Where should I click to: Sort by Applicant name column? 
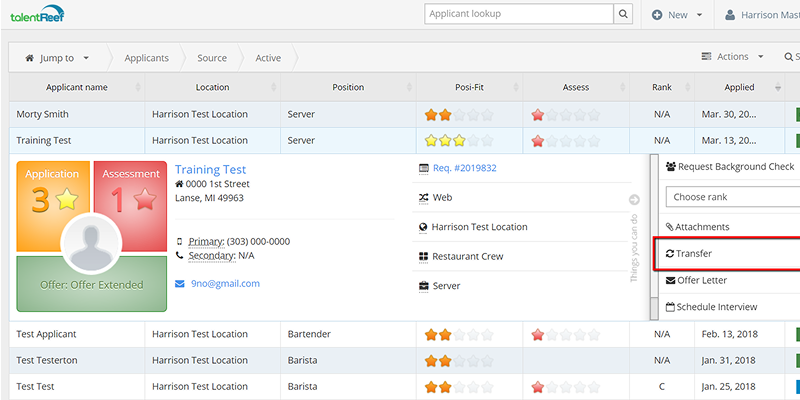(x=77, y=87)
